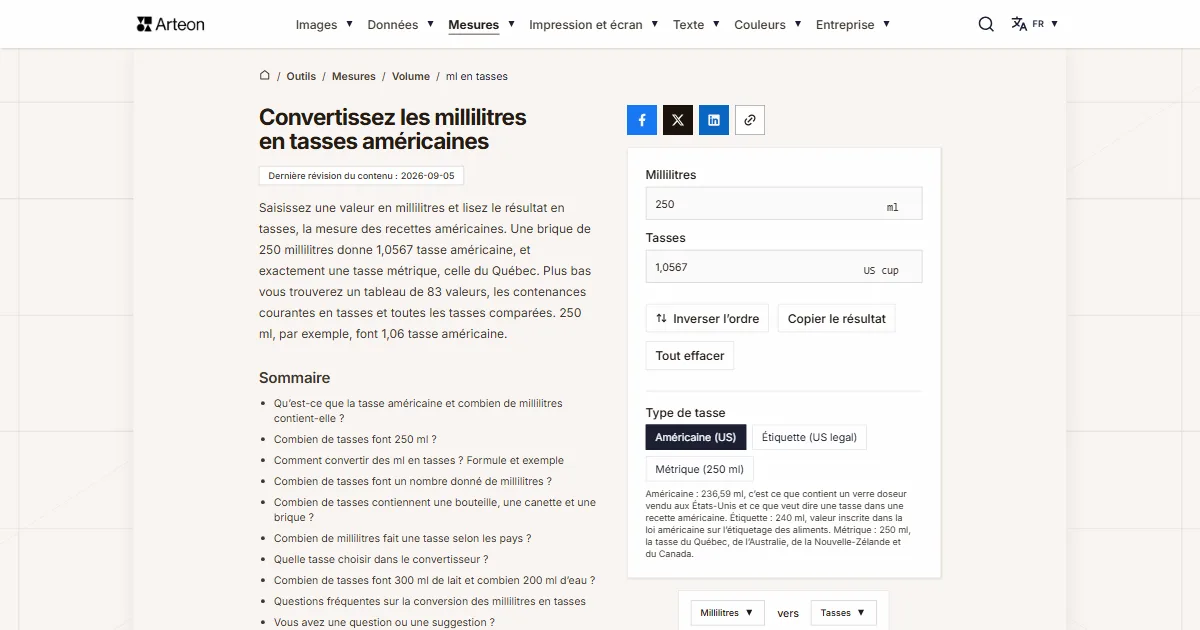Open the Millilitres source unit dropdown
Viewport: 1200px width, 630px height.
pyautogui.click(x=727, y=613)
